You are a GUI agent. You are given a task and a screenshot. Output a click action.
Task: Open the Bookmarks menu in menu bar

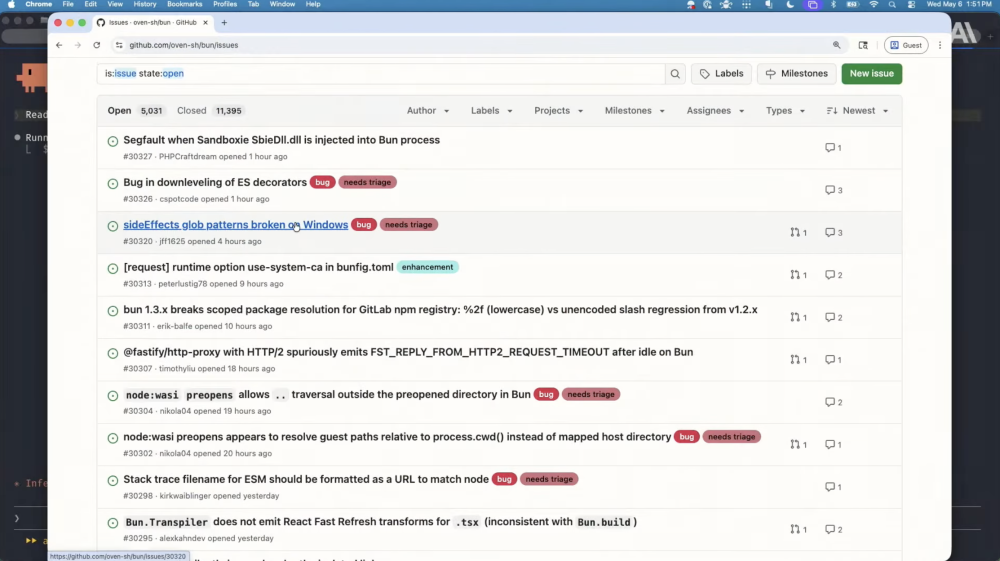(184, 4)
